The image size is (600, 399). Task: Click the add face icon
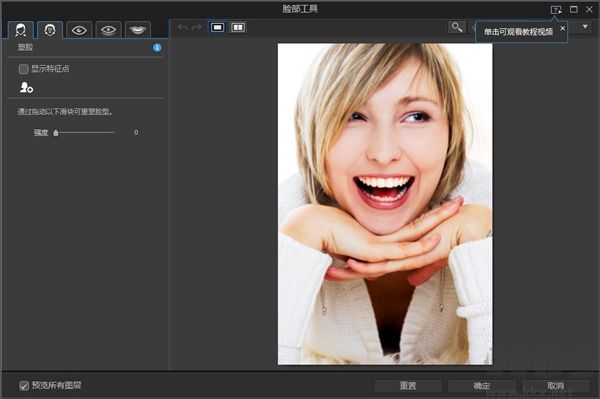[x=26, y=88]
